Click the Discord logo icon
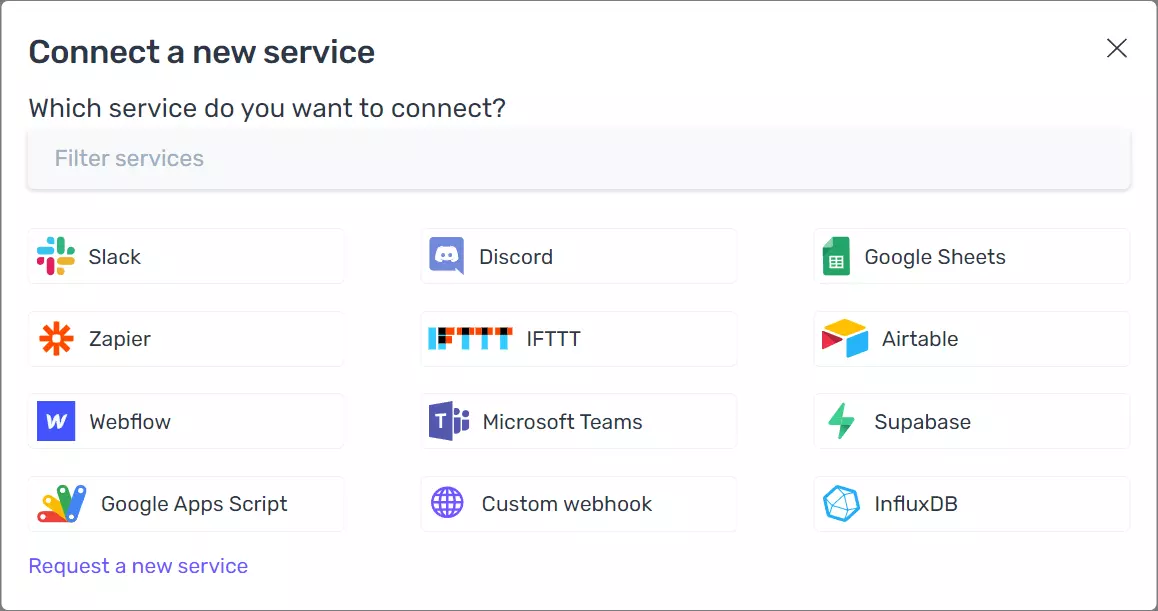Viewport: 1158px width, 611px height. (447, 257)
